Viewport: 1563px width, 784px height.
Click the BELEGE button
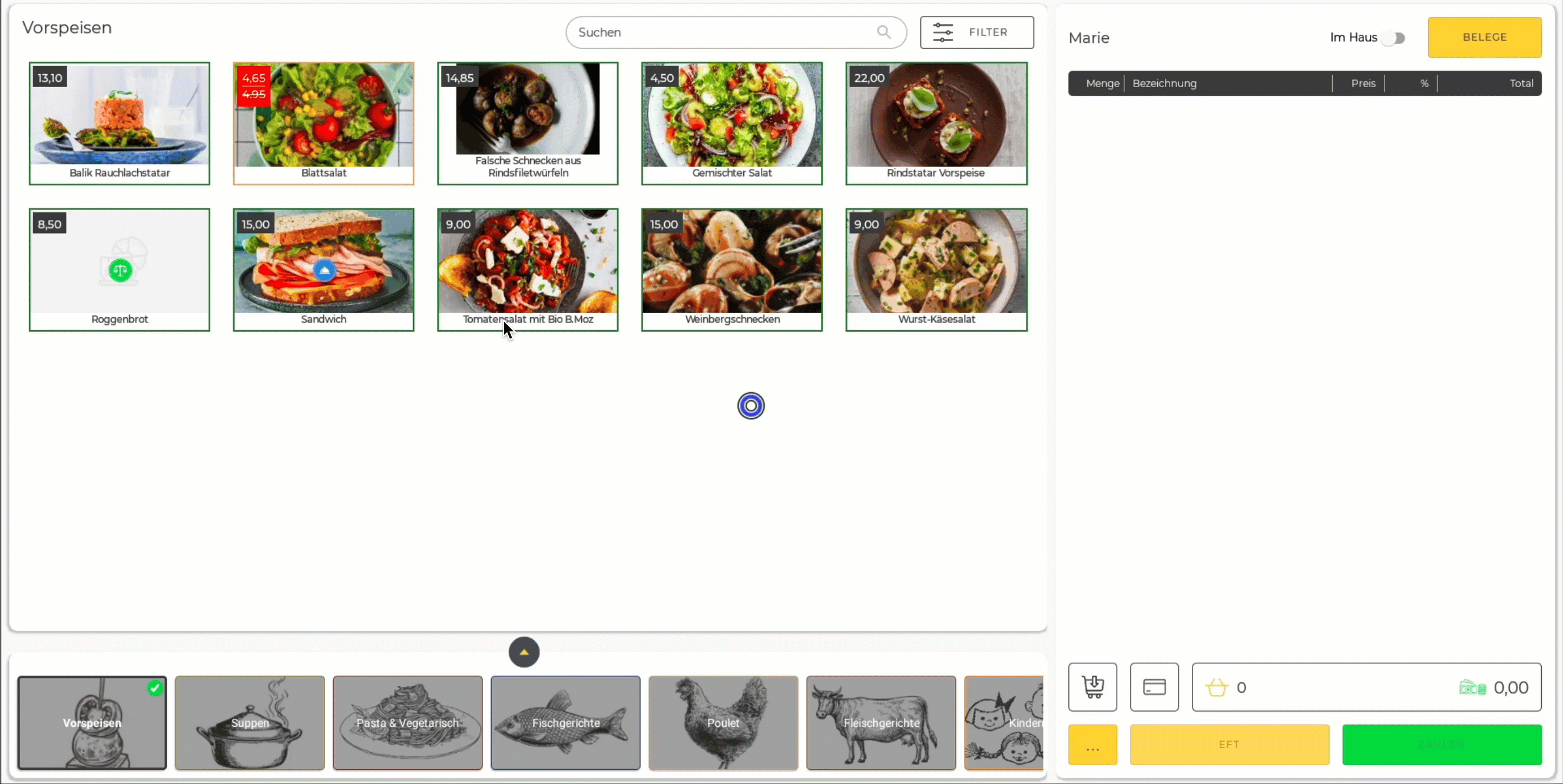pos(1485,37)
